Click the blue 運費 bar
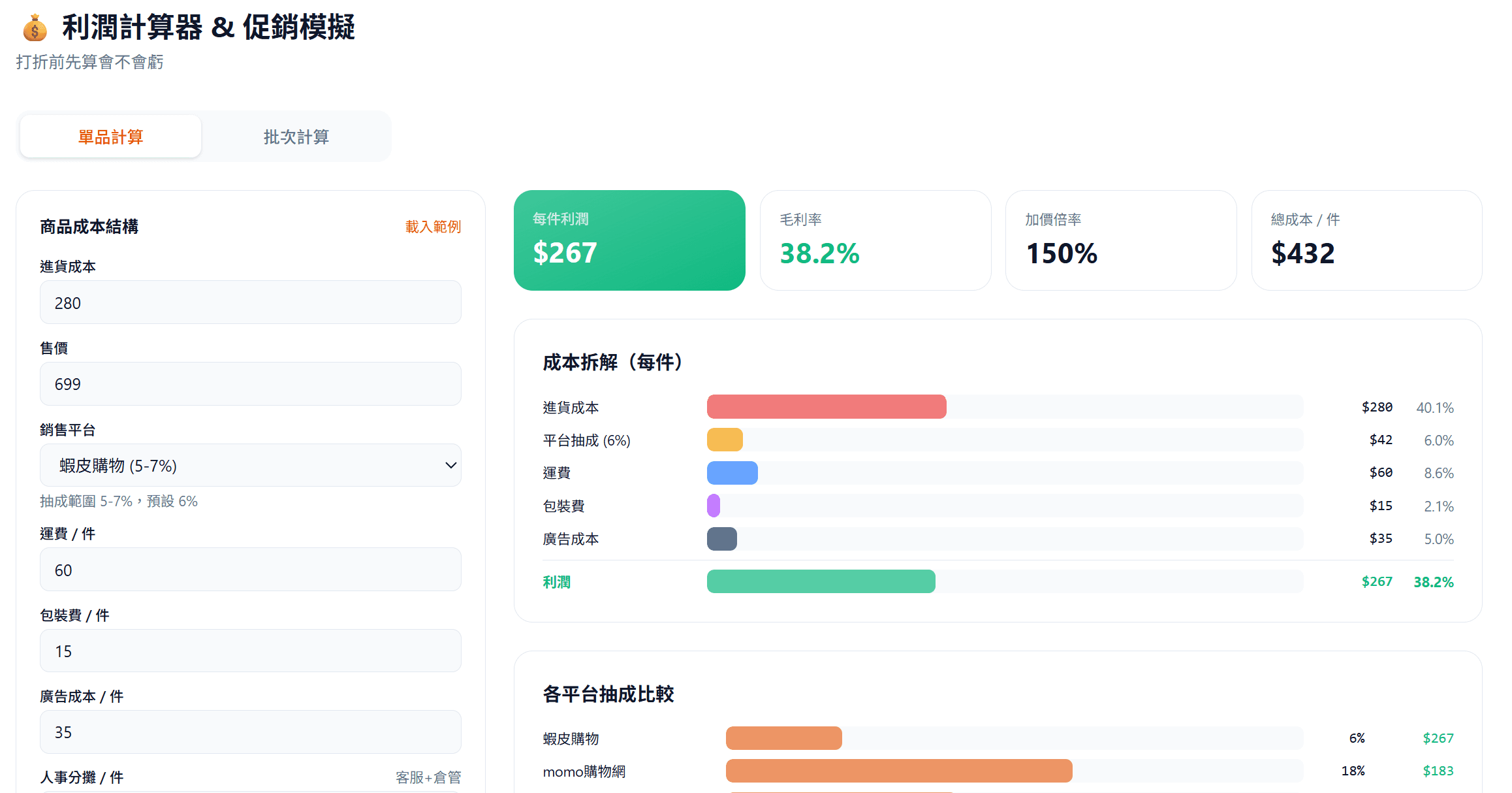The height and width of the screenshot is (793, 1512). pyautogui.click(x=732, y=472)
